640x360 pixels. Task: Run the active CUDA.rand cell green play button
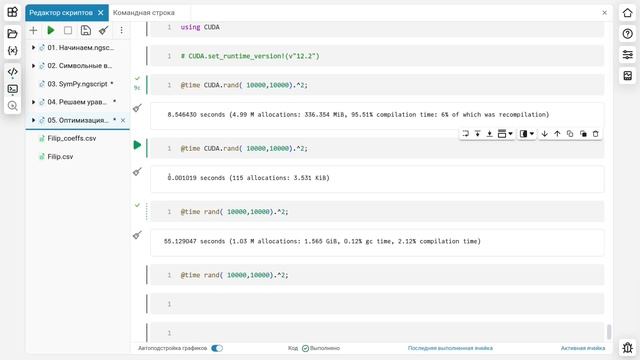click(137, 145)
